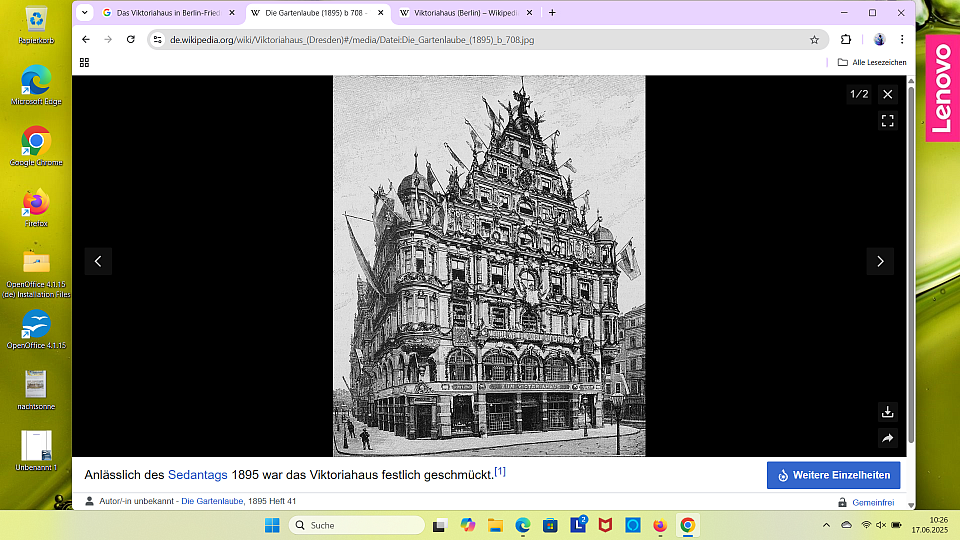Open Firefox from the taskbar
The height and width of the screenshot is (540, 960).
660,525
